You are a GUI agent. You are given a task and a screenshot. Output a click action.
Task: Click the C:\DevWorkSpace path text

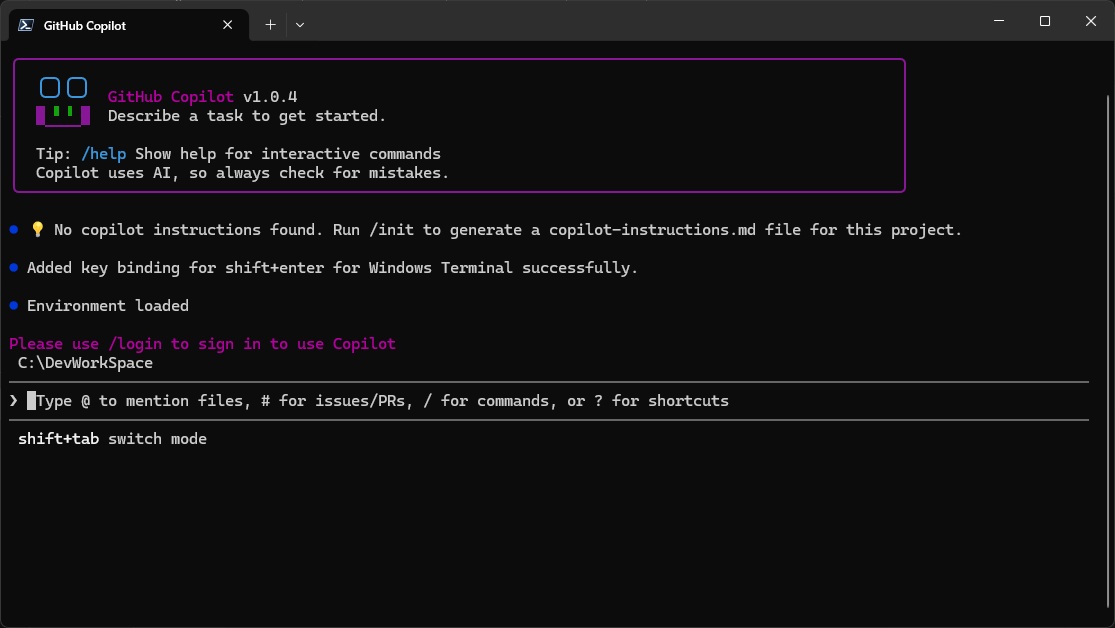(85, 363)
